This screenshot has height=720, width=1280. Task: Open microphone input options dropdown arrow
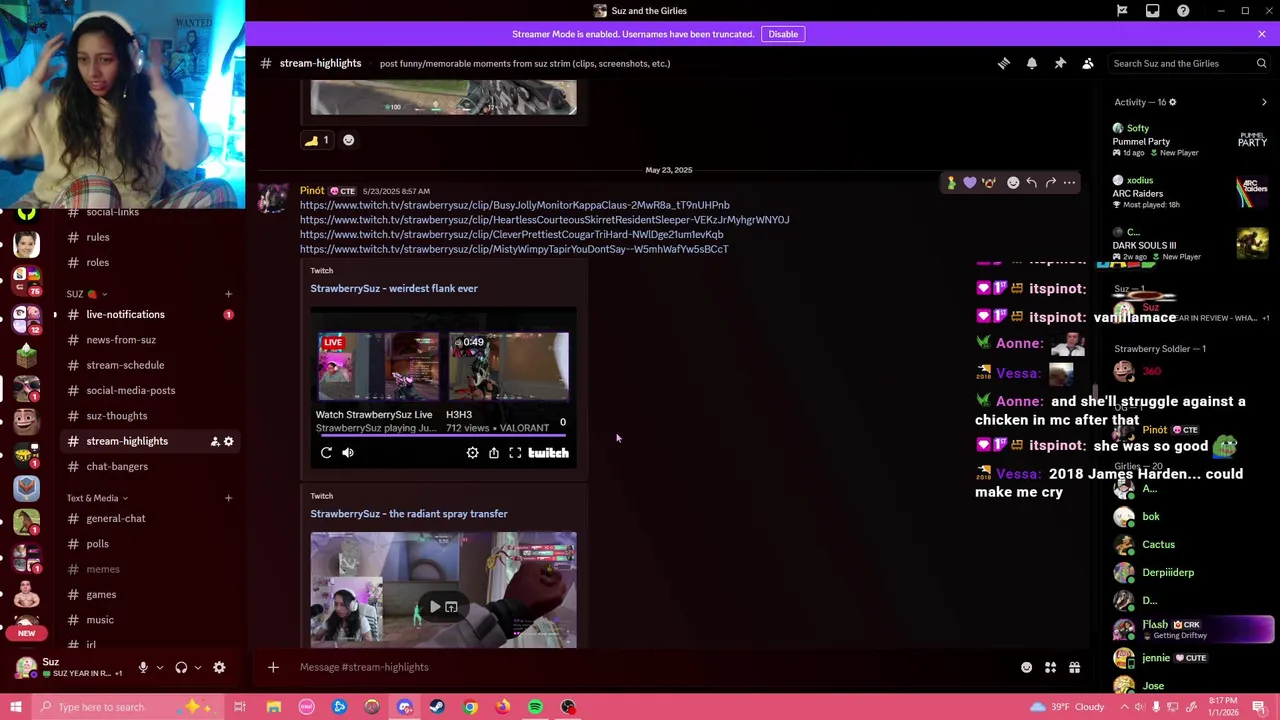tap(159, 667)
